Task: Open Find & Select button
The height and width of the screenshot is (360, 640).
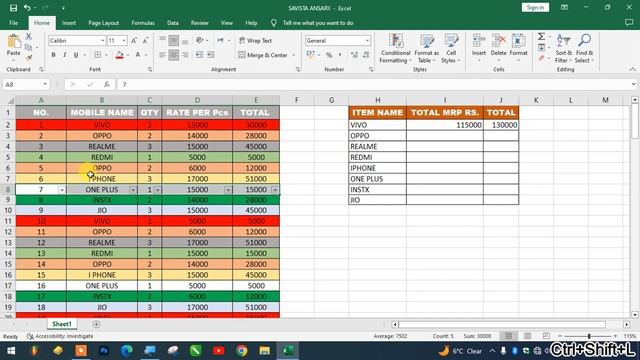Action: click(x=584, y=49)
